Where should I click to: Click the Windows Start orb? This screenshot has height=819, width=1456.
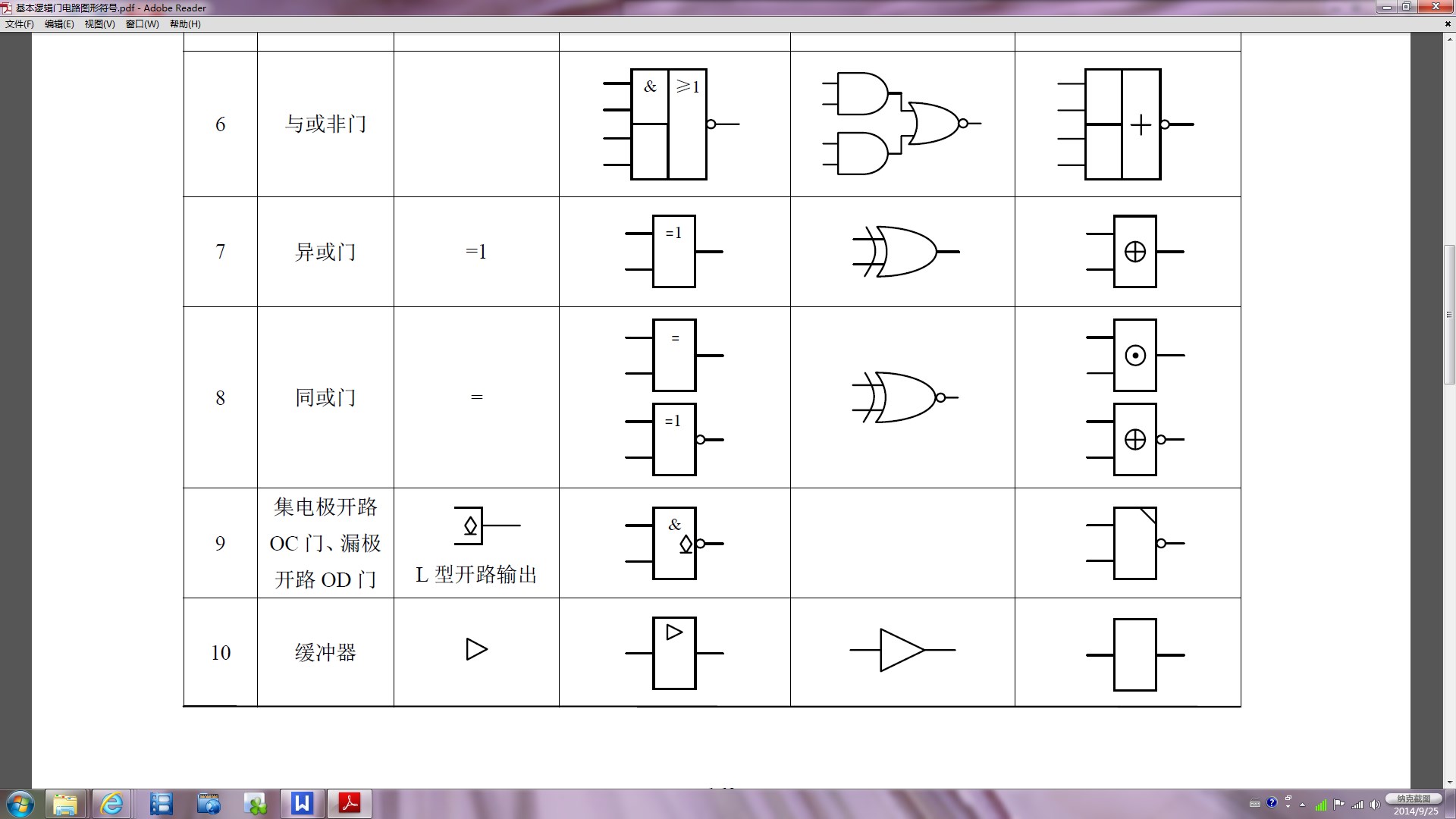click(20, 804)
